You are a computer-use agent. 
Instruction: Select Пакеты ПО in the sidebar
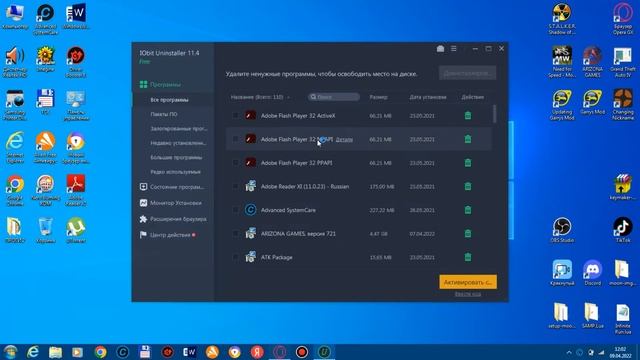coord(164,114)
